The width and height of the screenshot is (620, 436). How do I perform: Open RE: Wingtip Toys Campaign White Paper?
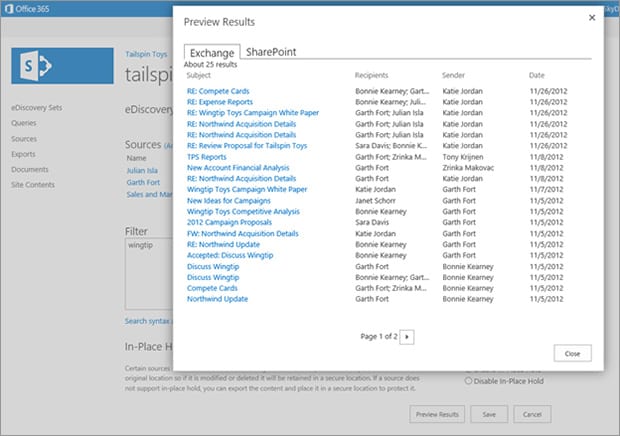[253, 113]
